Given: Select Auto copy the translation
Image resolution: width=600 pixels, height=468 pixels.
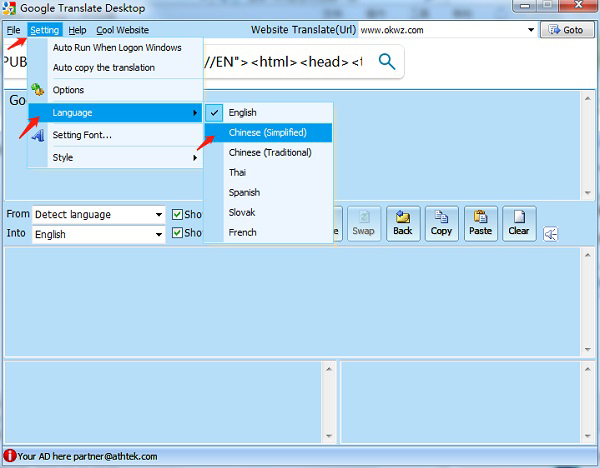Looking at the screenshot, I should click(x=116, y=67).
